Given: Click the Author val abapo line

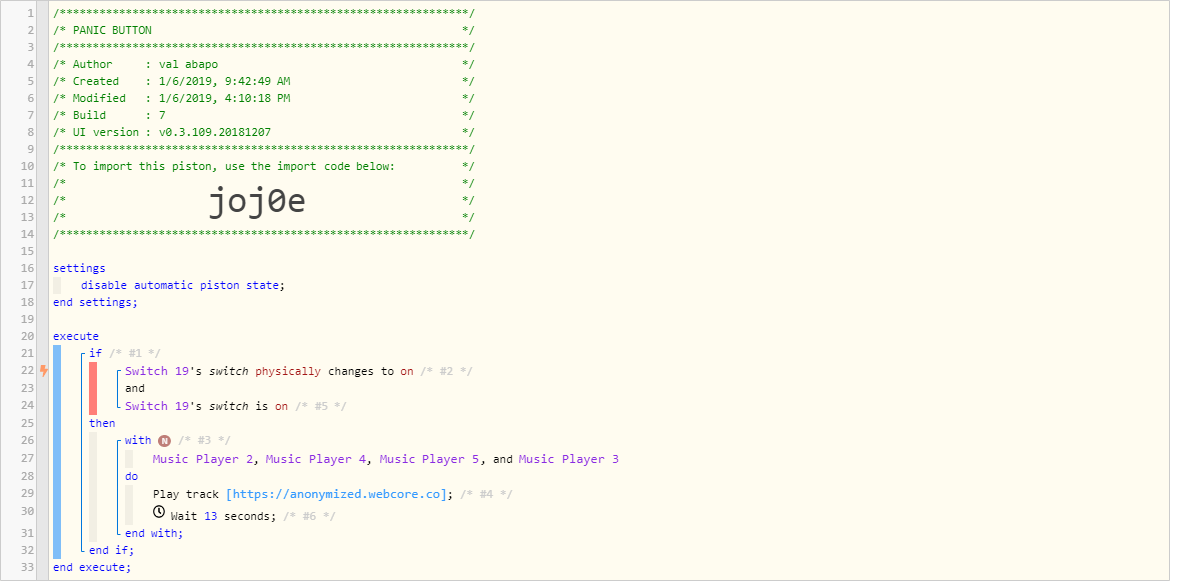Looking at the screenshot, I should click(x=264, y=64).
